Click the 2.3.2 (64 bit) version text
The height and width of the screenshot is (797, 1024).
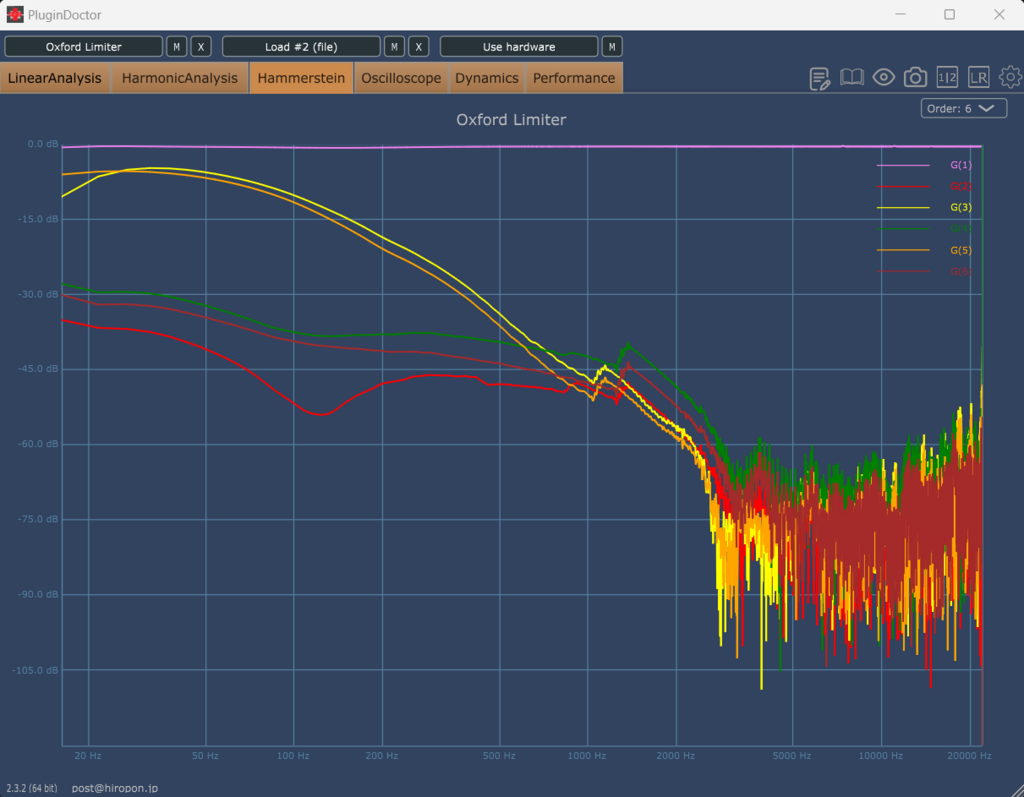[32, 789]
